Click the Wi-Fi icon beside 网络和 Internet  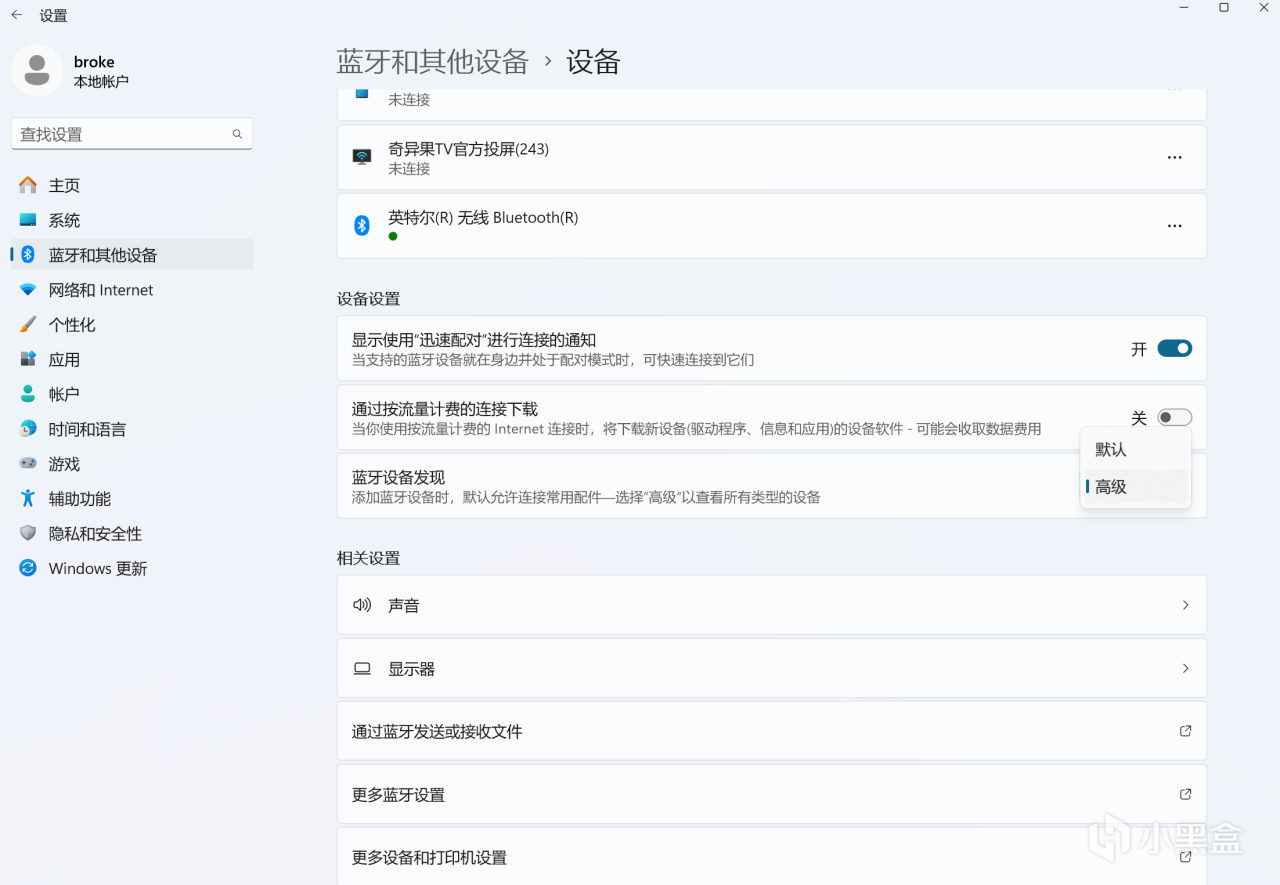pyautogui.click(x=28, y=290)
